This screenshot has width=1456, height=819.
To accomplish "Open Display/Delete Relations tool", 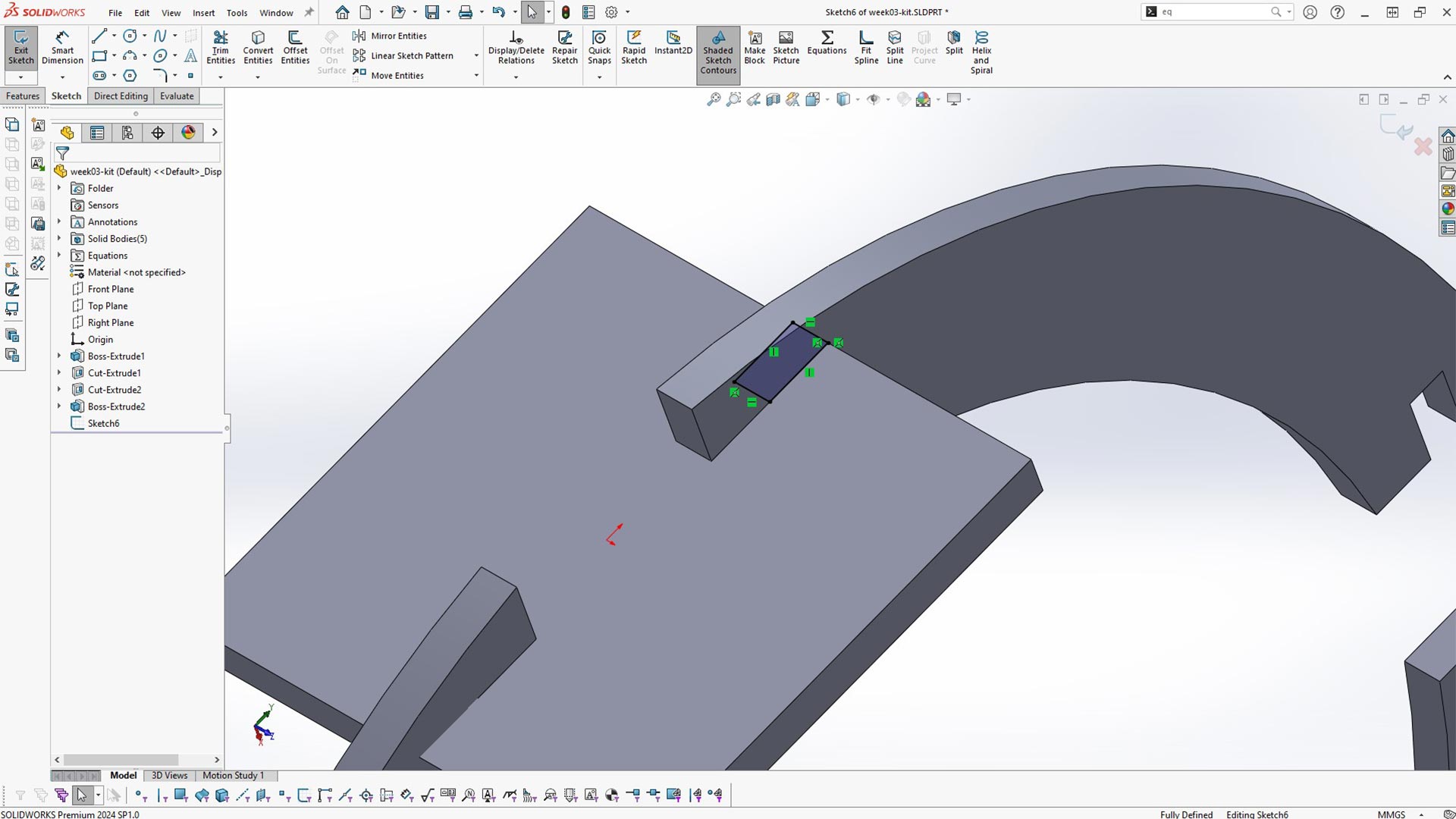I will click(x=516, y=48).
